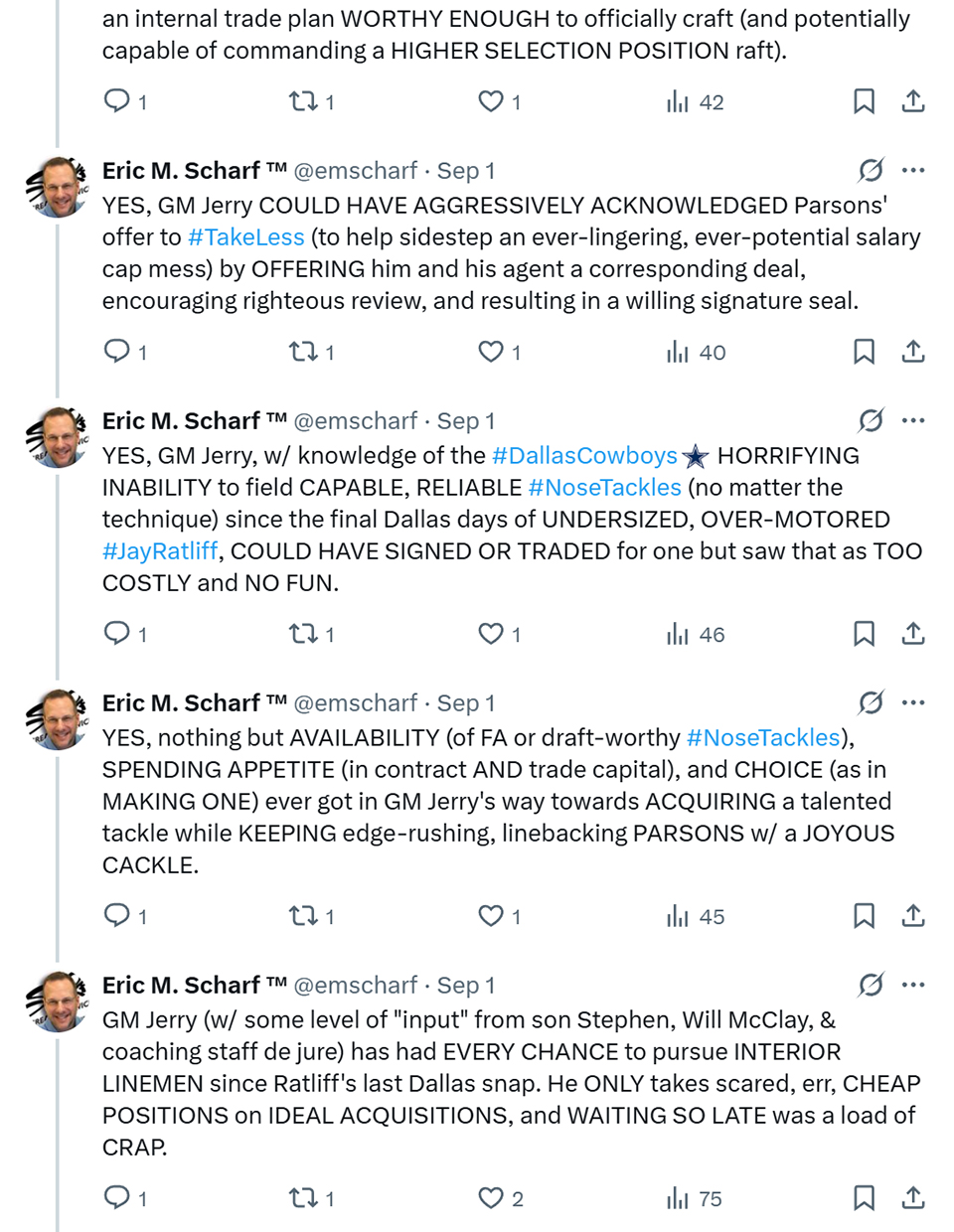The width and height of the screenshot is (954, 1232).
Task: Open the #TakeLess hashtag
Action: pyautogui.click(x=245, y=237)
